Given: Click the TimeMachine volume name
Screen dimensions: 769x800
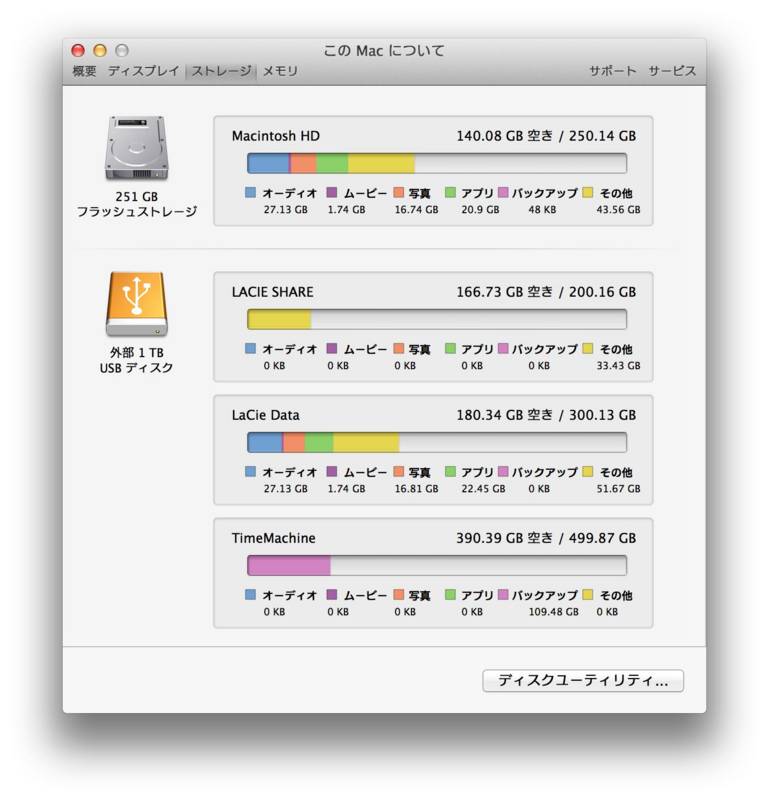Looking at the screenshot, I should click(x=274, y=538).
